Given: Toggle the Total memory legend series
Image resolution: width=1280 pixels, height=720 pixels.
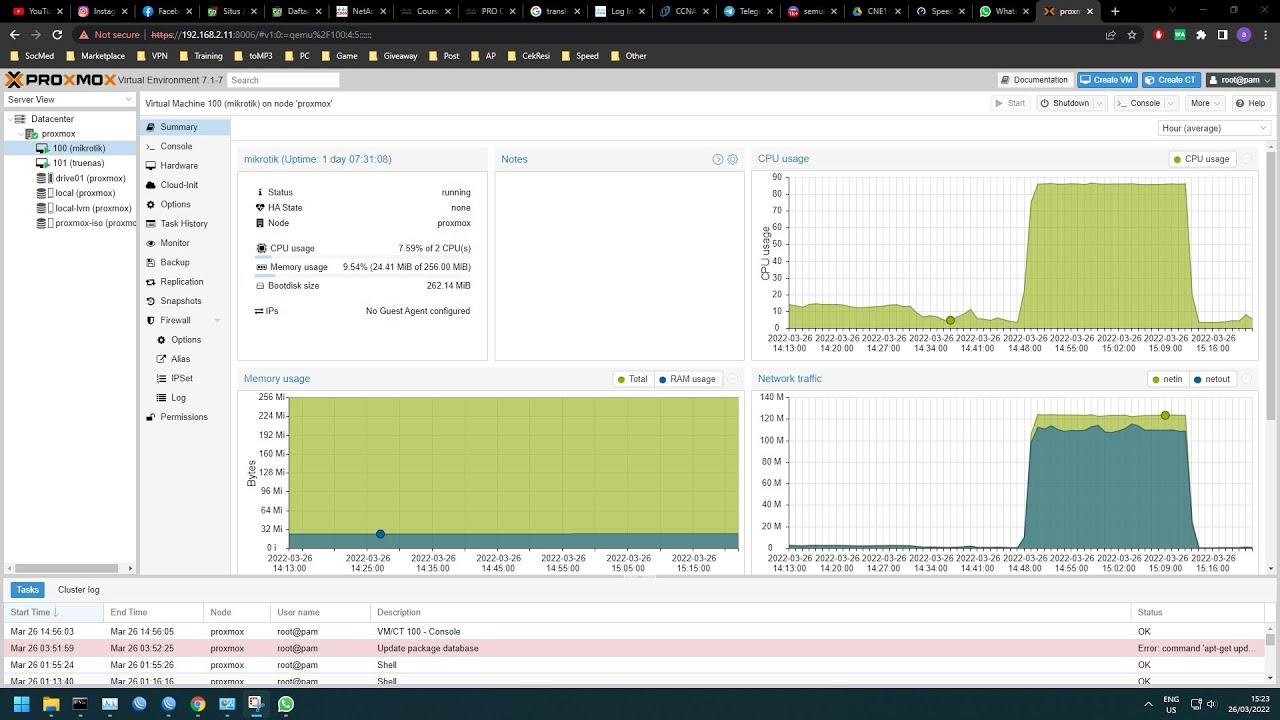Looking at the screenshot, I should [633, 379].
